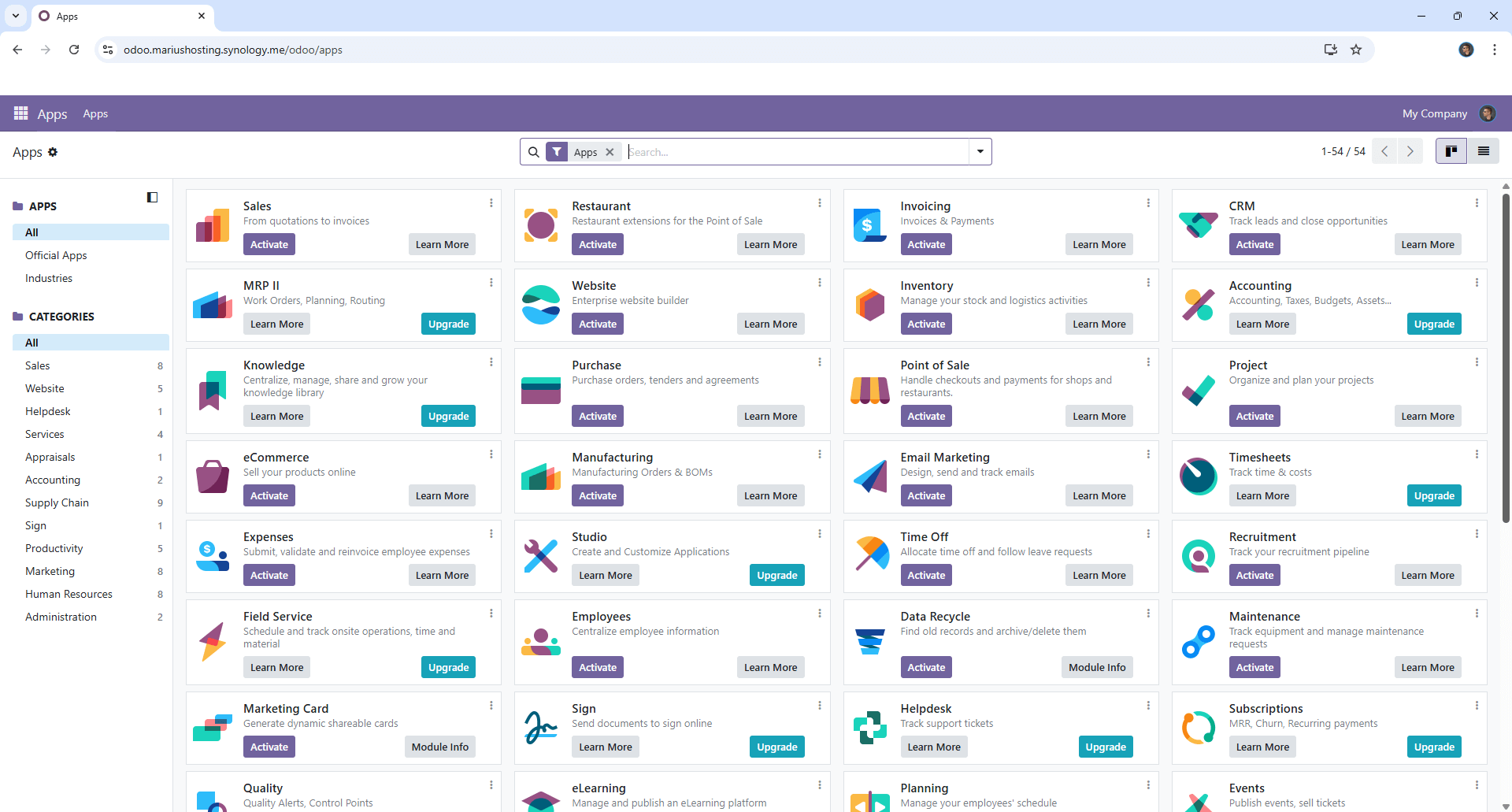This screenshot has width=1512, height=812.
Task: Activate the Inventory app
Action: point(925,324)
